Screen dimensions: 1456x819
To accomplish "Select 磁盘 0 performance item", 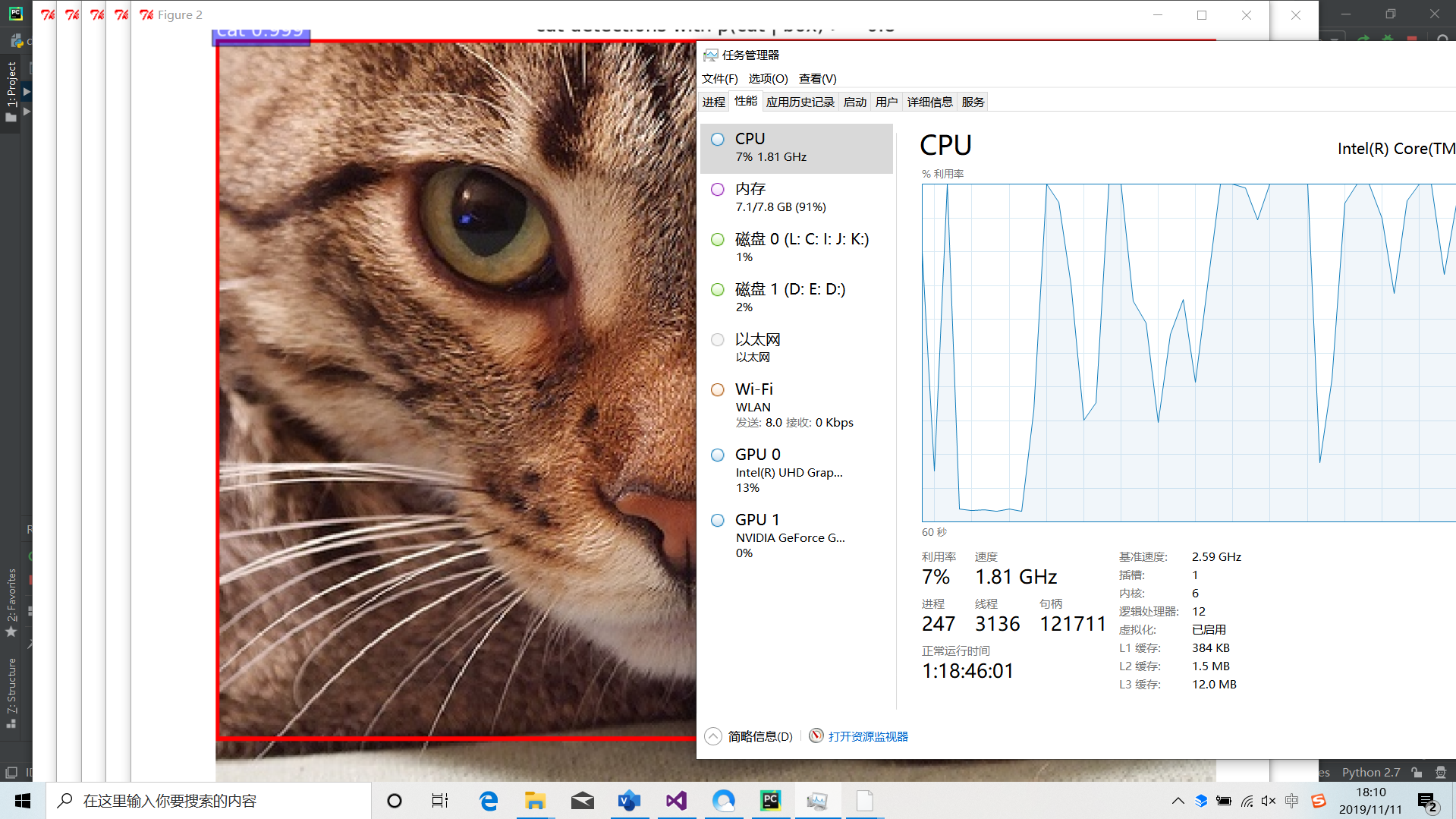I will point(797,247).
